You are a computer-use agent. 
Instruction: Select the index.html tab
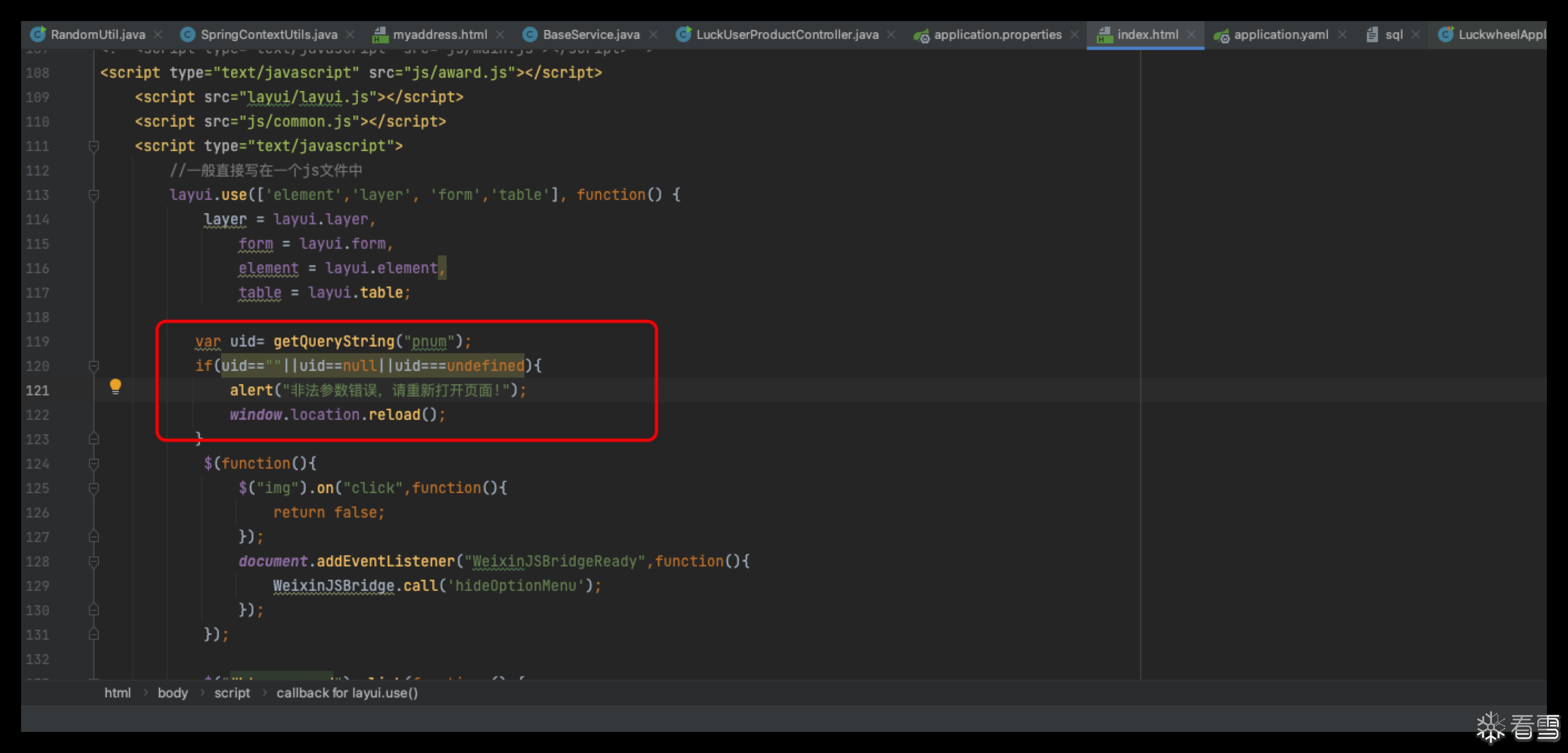tap(1147, 34)
